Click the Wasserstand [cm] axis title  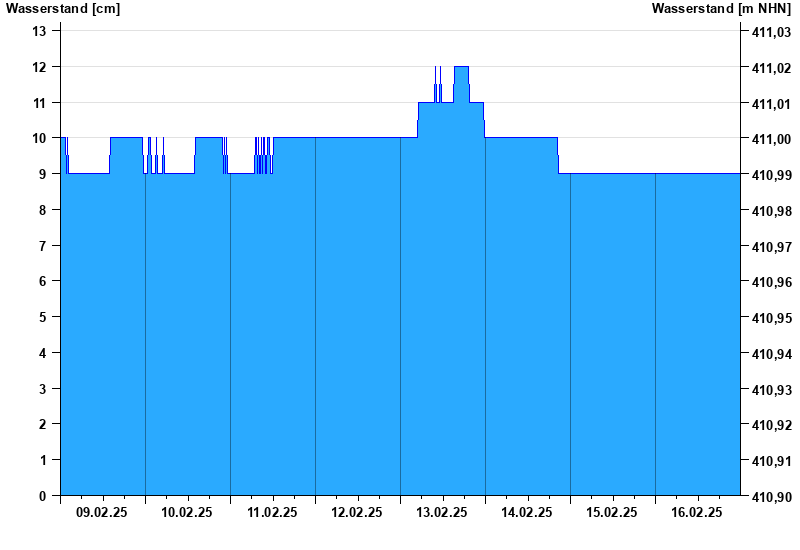pos(63,9)
